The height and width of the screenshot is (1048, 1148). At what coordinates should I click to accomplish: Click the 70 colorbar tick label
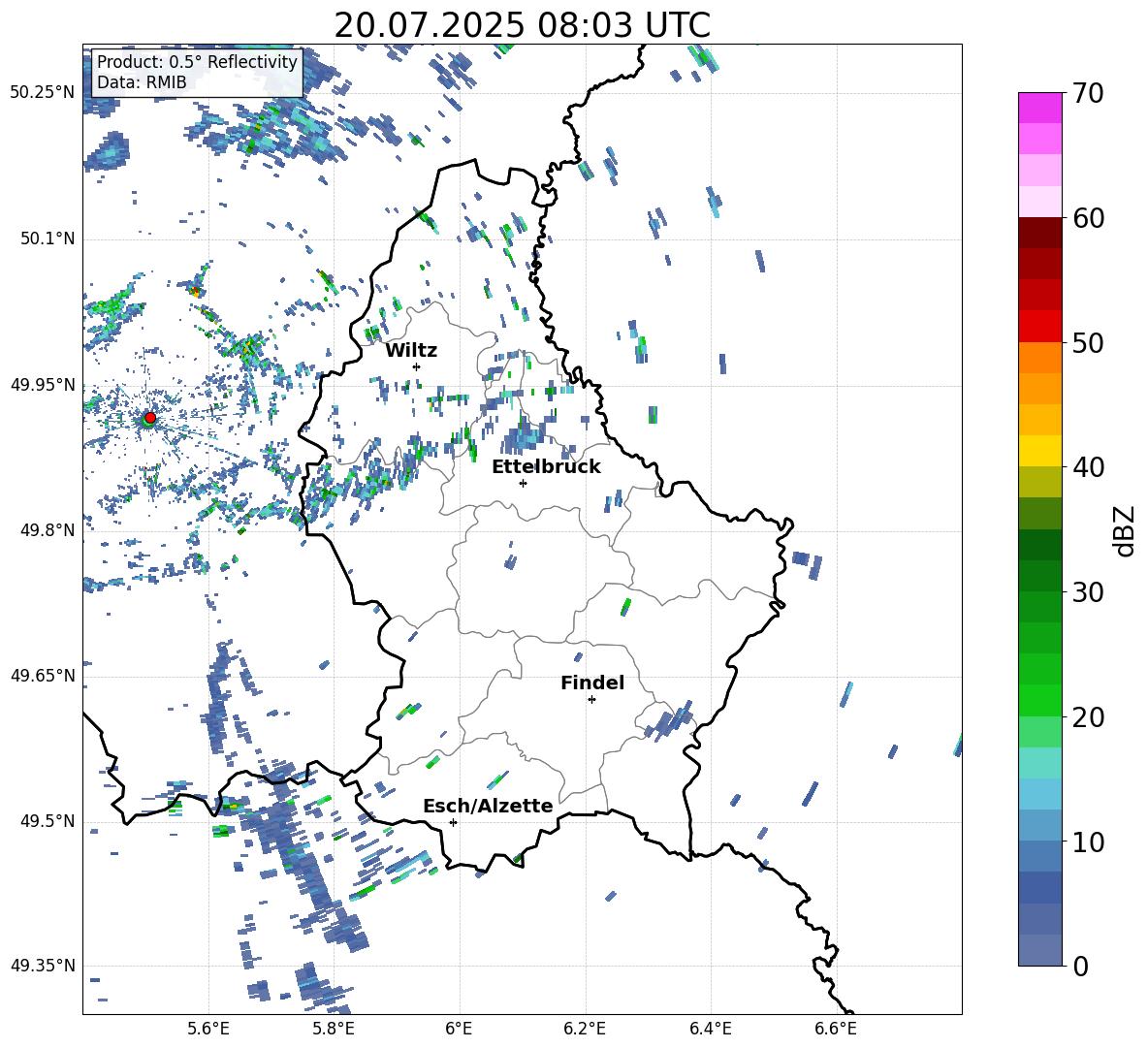[x=1088, y=94]
